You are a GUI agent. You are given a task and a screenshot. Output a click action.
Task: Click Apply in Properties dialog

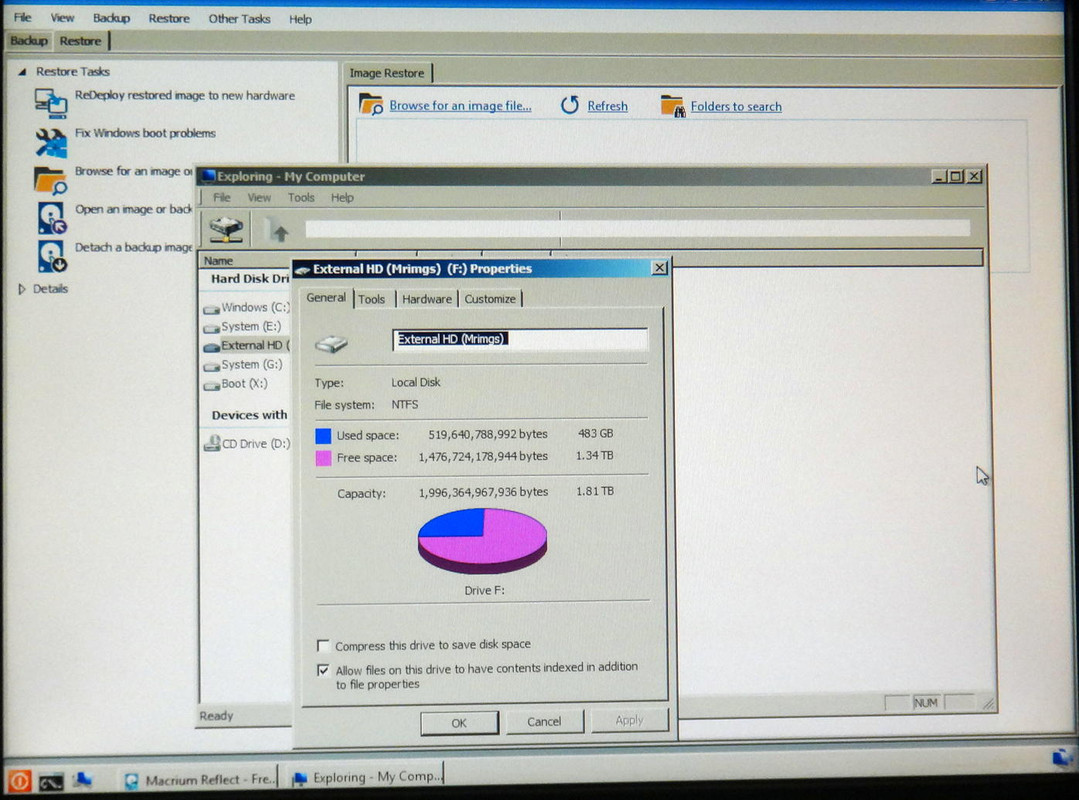tap(629, 720)
